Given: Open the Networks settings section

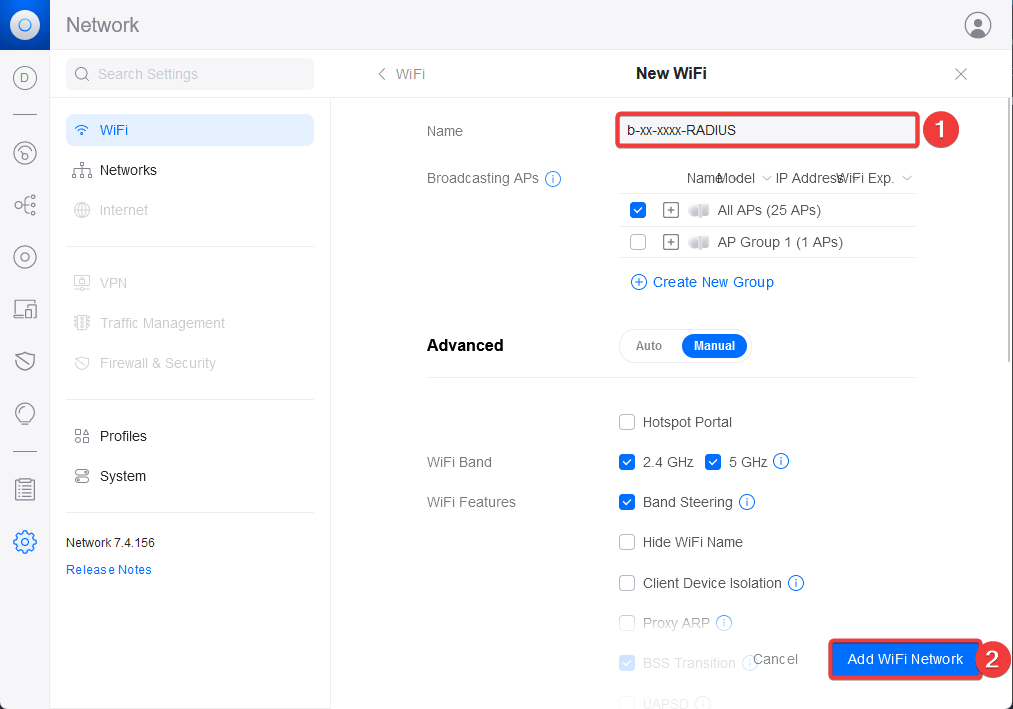Looking at the screenshot, I should pos(190,170).
